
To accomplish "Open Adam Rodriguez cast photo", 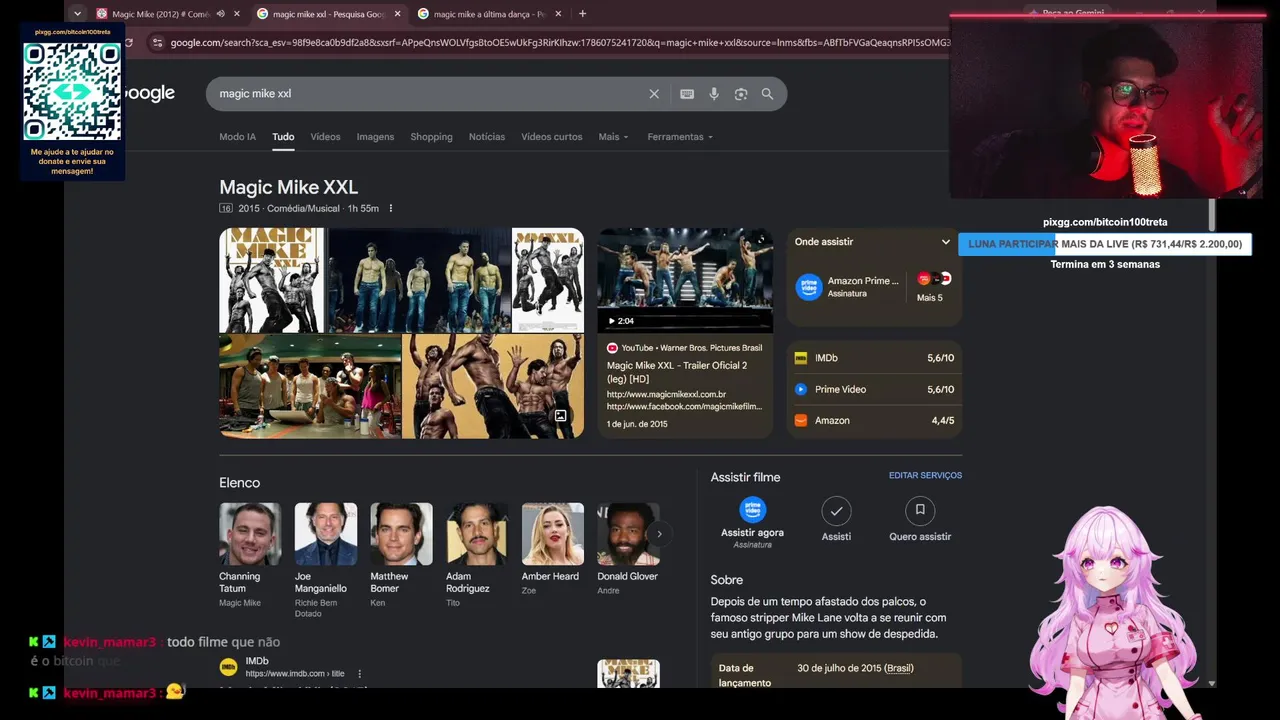I will point(477,534).
